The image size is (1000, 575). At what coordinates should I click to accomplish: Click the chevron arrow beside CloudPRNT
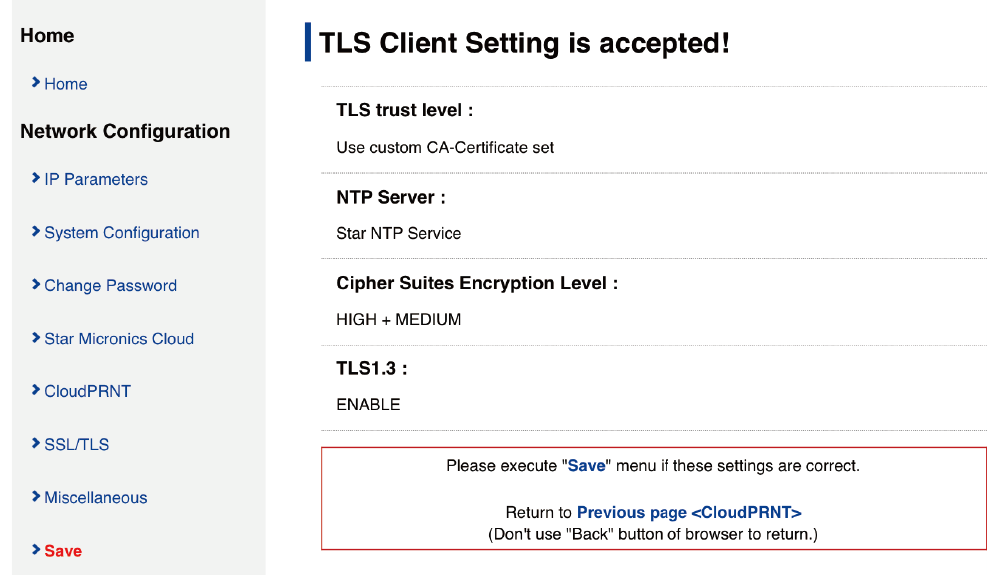point(36,391)
